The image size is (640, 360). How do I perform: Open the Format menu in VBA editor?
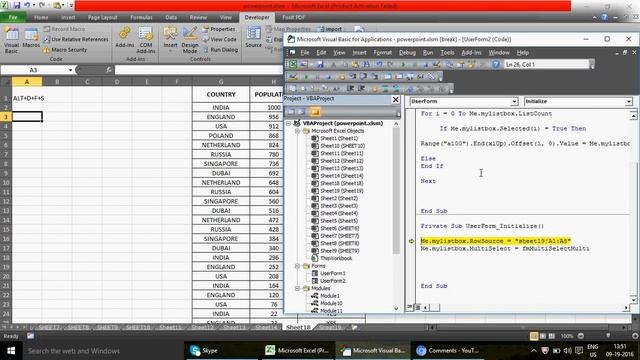point(382,53)
